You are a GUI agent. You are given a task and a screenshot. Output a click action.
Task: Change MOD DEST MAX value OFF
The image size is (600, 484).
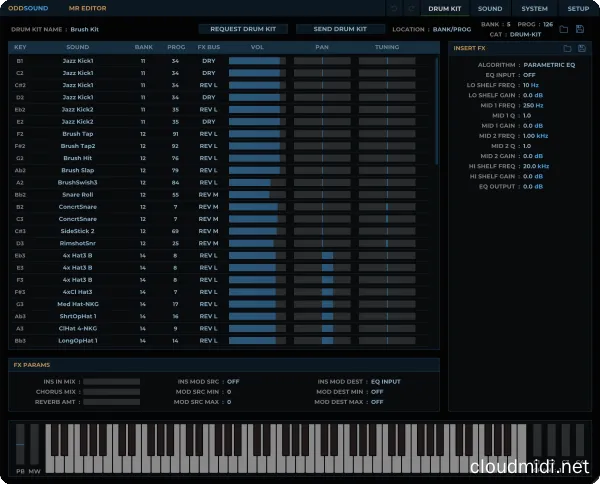[x=377, y=402]
